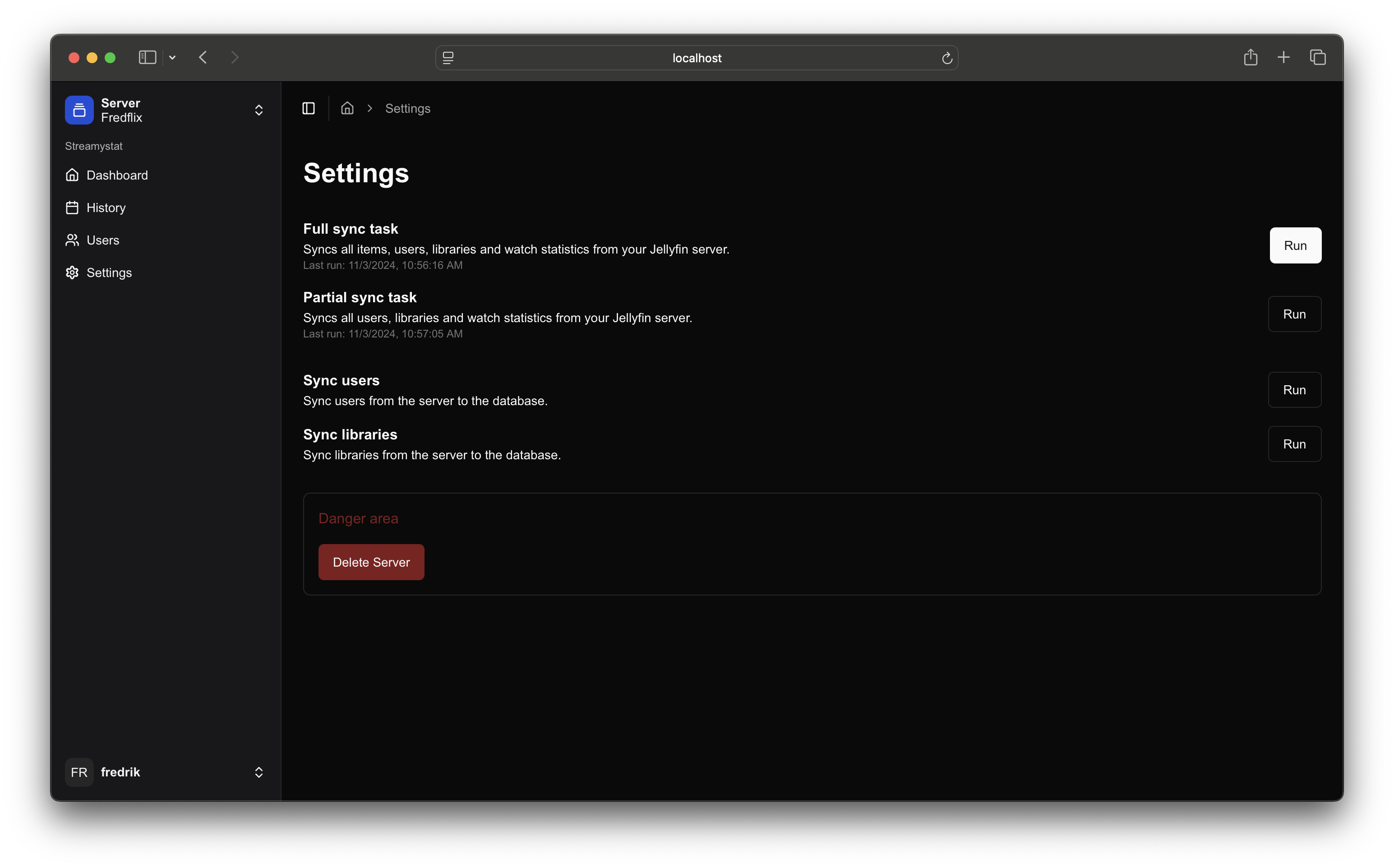Click the Streamystat sidebar label
The width and height of the screenshot is (1394, 868).
[x=93, y=146]
